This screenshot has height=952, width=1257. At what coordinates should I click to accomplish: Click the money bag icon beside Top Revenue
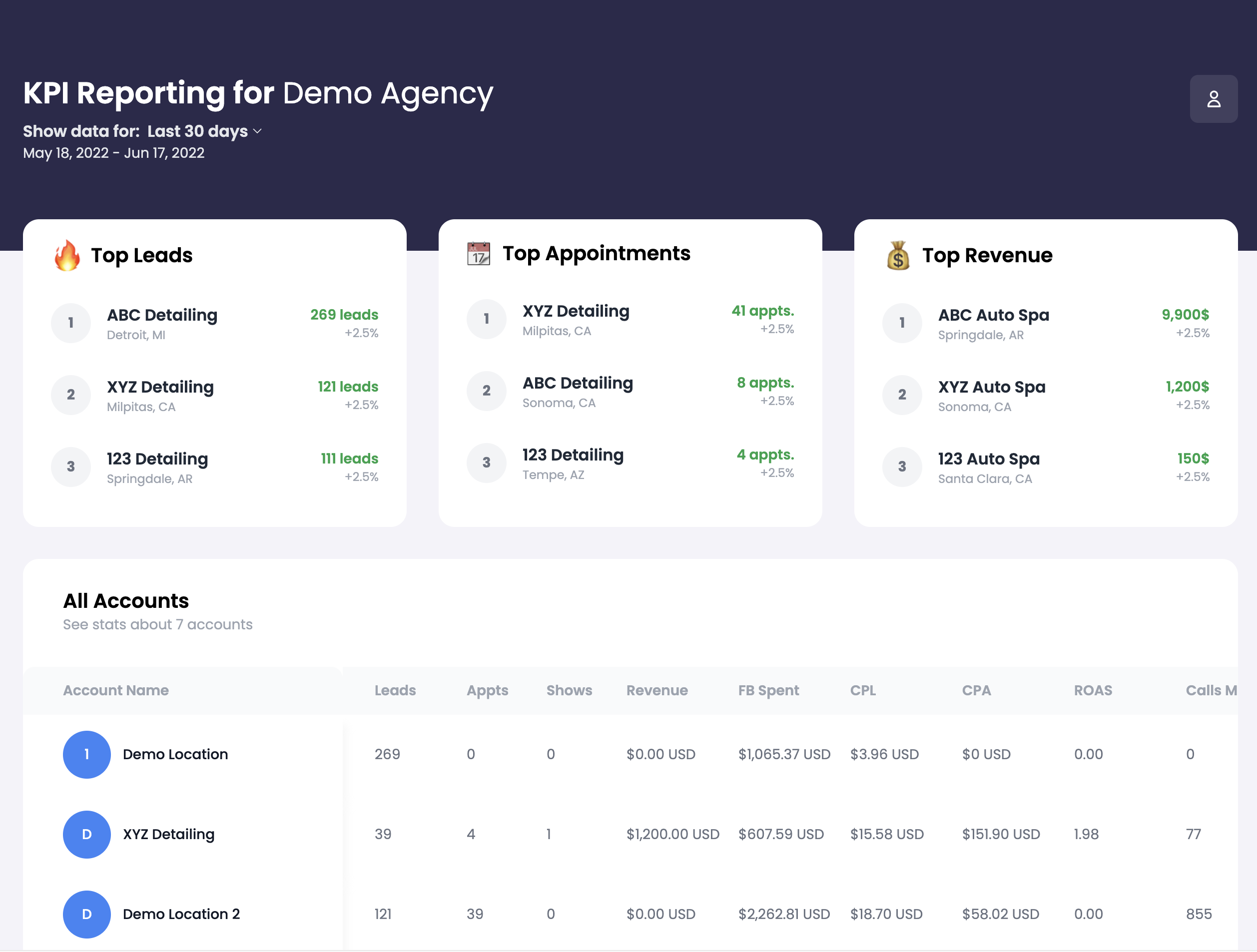(x=898, y=256)
